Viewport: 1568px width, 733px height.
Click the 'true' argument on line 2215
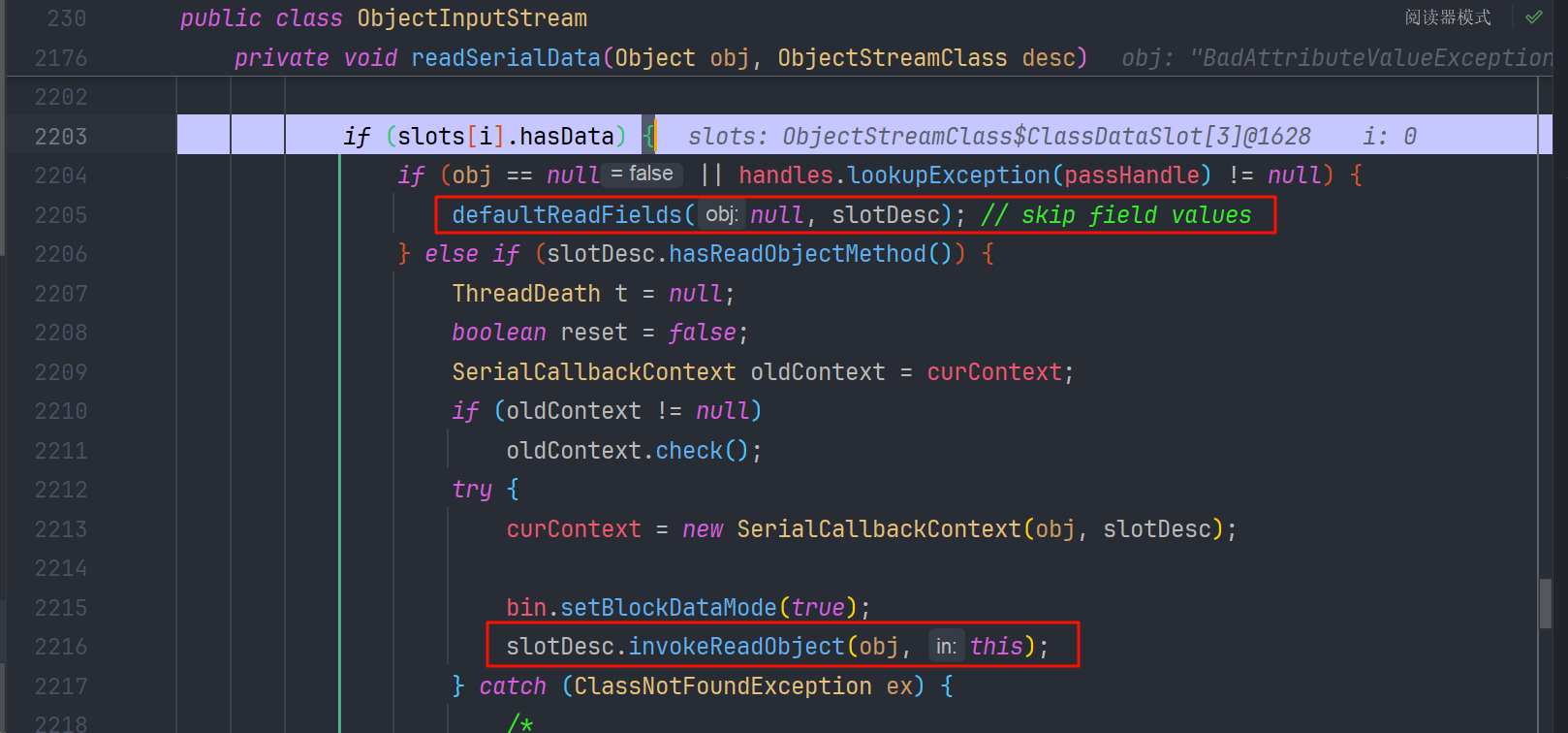pyautogui.click(x=818, y=608)
